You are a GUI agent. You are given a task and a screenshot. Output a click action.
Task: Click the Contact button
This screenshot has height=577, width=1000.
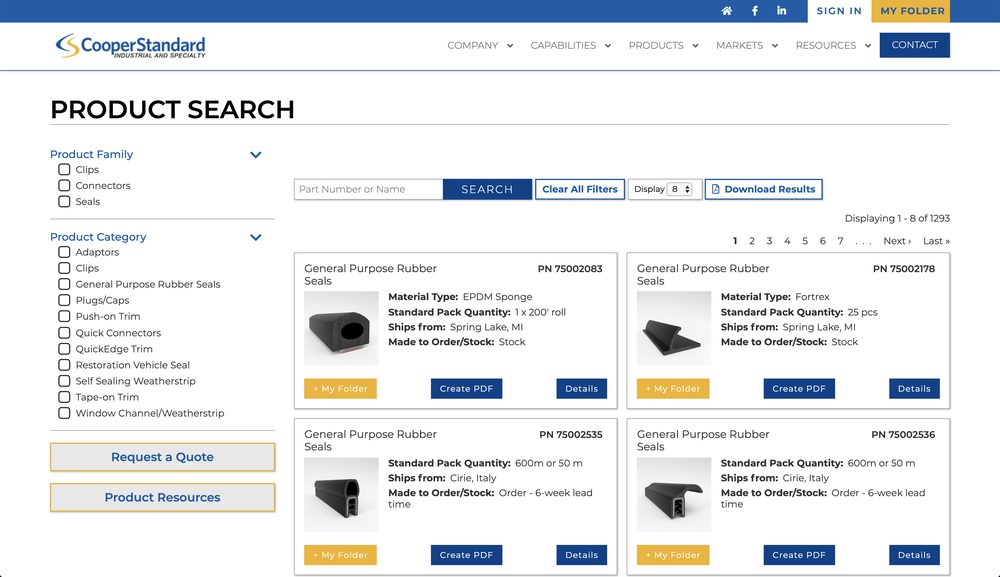[x=915, y=45]
